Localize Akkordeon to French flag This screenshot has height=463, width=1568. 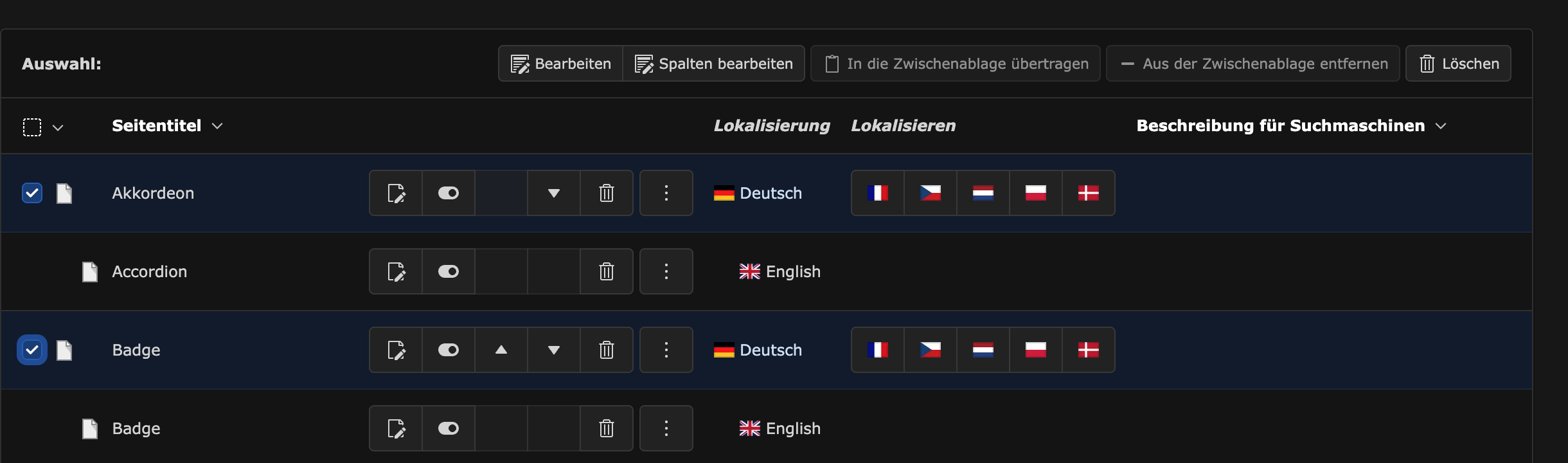point(877,193)
